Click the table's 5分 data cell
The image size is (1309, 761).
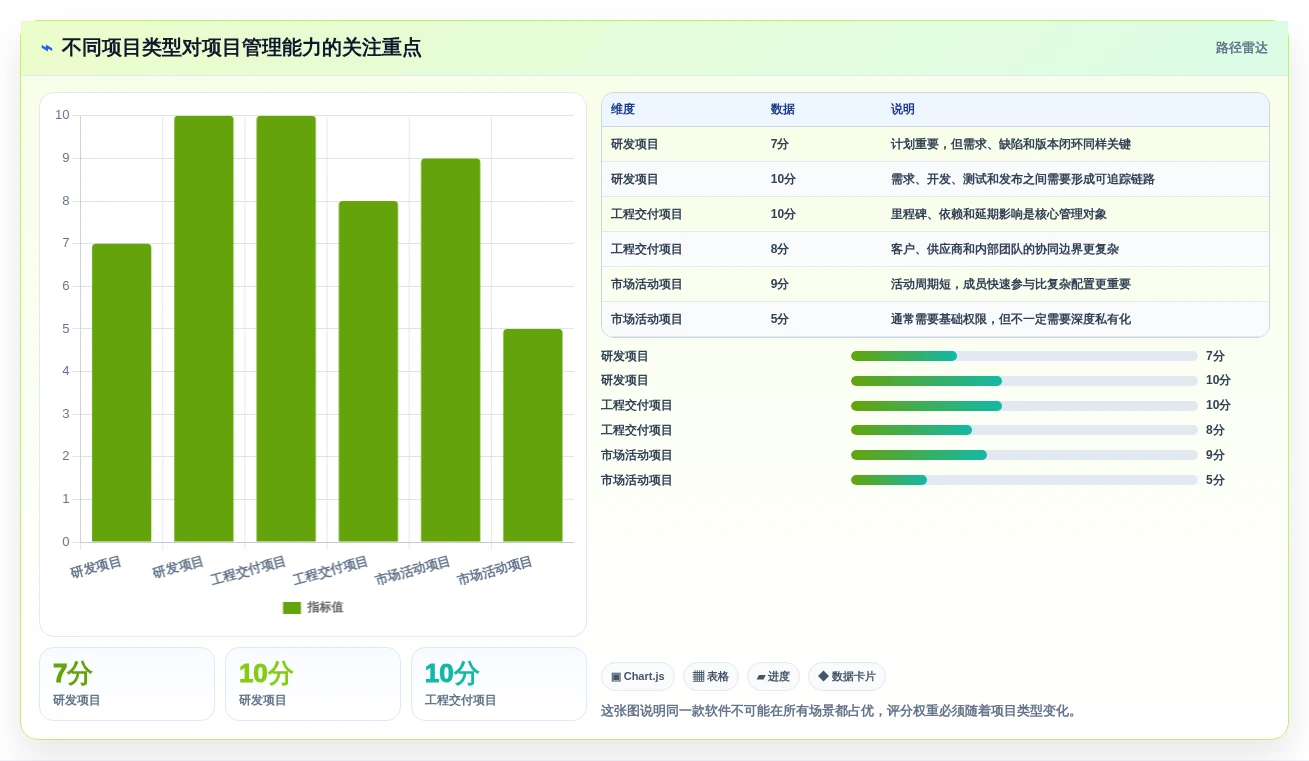coord(780,319)
